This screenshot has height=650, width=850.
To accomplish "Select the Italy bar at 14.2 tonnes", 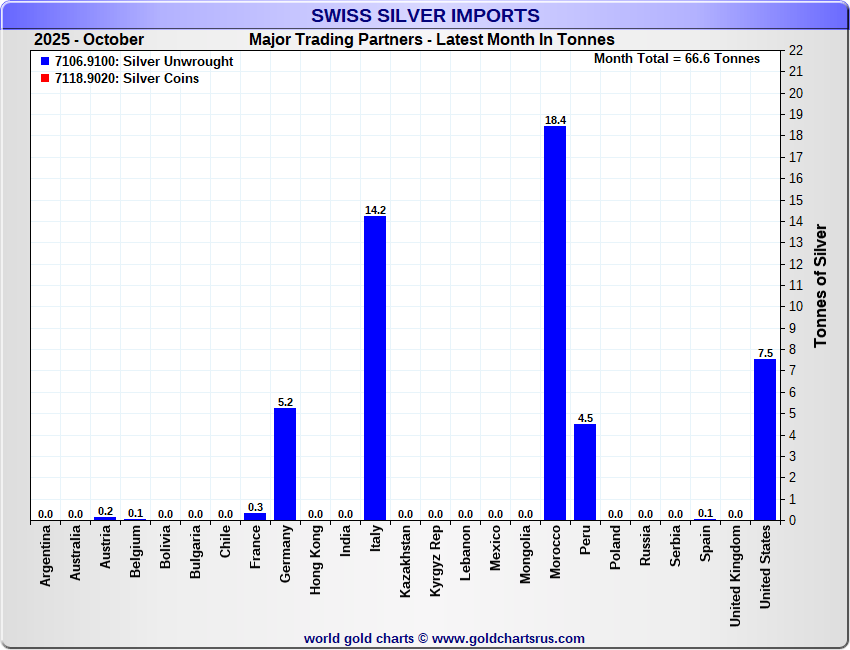I will pos(375,368).
